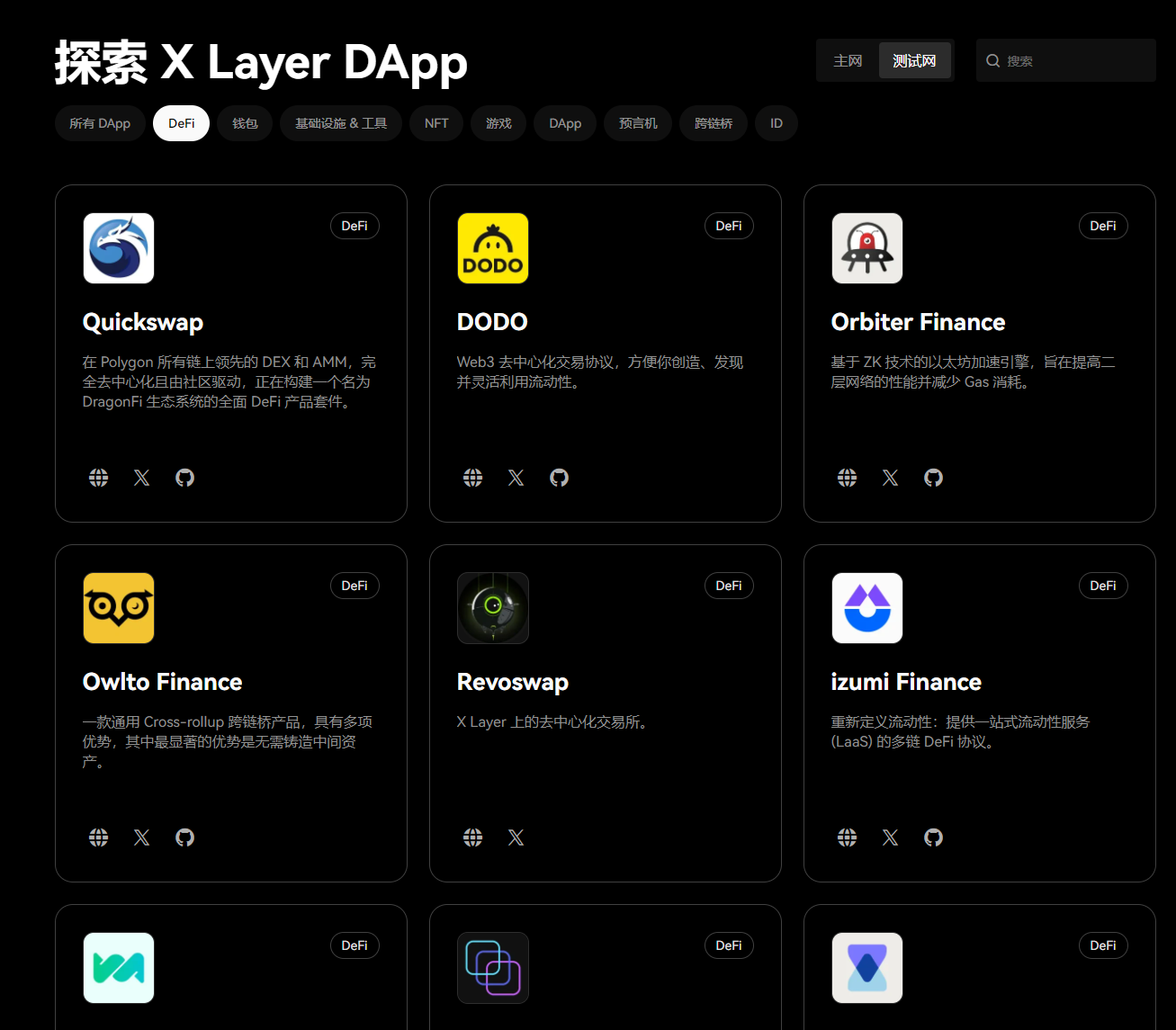
Task: Click the Orbiter Finance UFO logo
Action: (867, 248)
